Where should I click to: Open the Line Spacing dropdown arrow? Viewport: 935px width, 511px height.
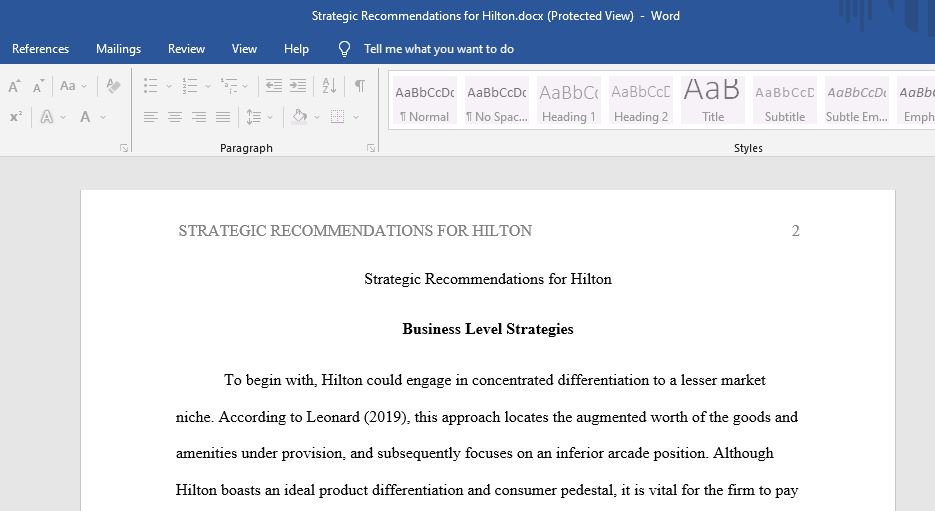270,117
